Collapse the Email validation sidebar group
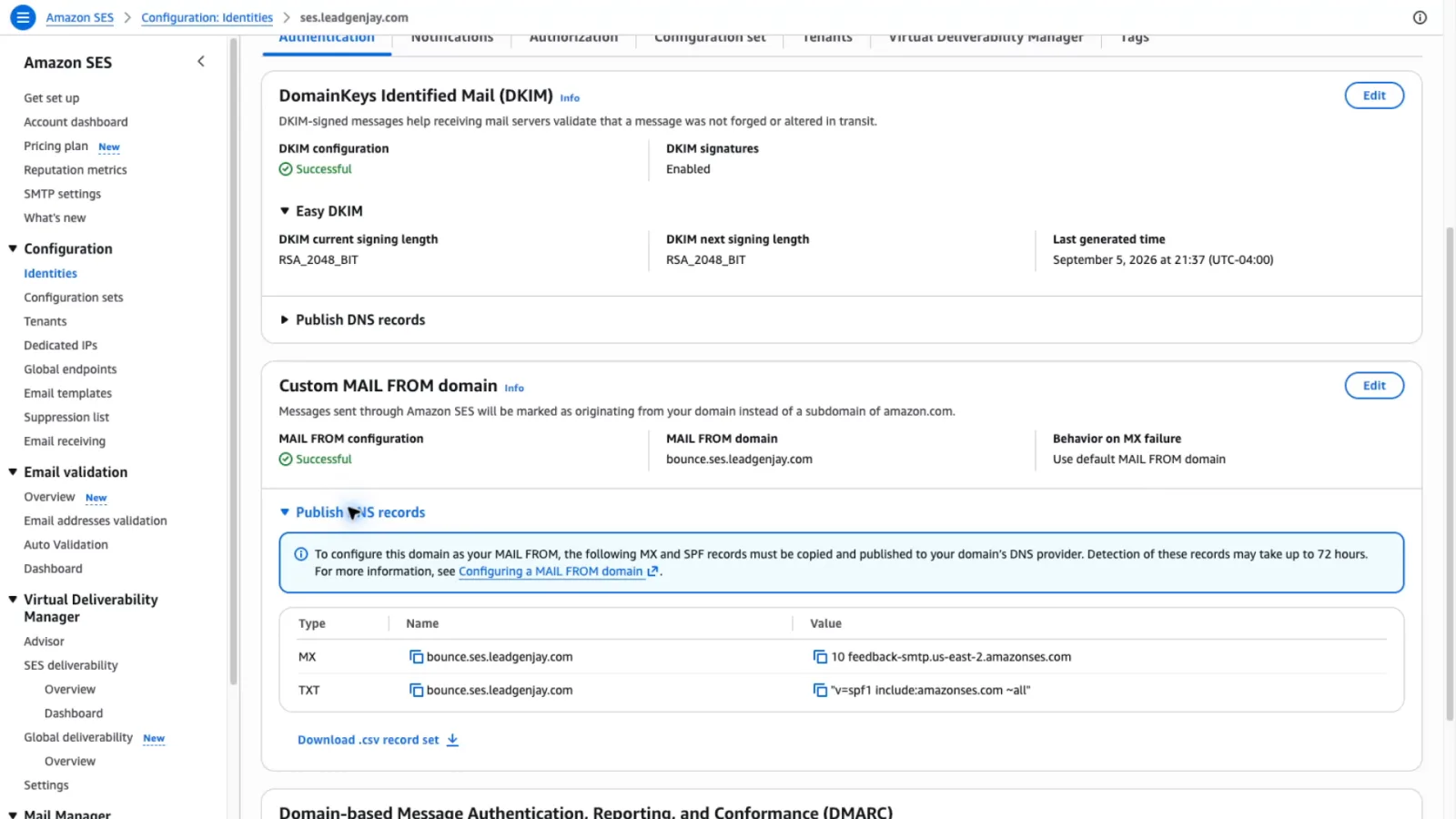The width and height of the screenshot is (1456, 819). click(13, 472)
